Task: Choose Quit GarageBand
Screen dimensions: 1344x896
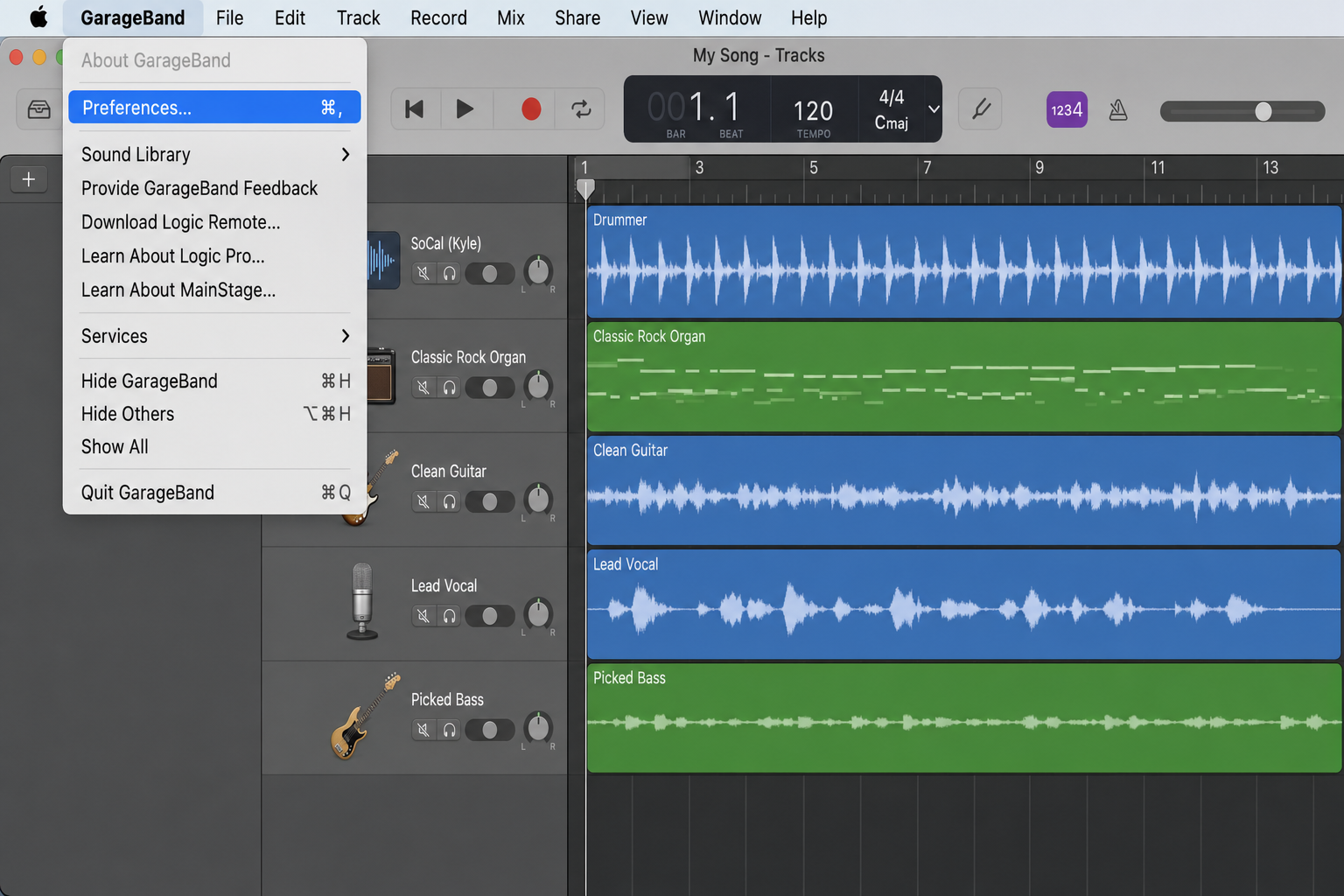Action: pyautogui.click(x=214, y=493)
